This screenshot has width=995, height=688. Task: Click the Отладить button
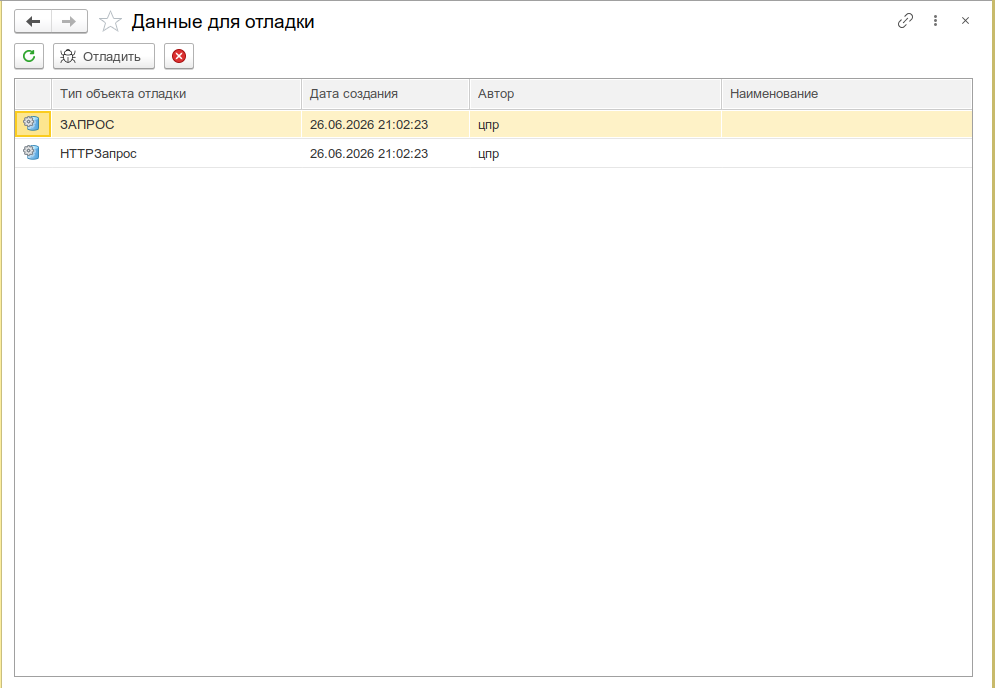(x=104, y=56)
